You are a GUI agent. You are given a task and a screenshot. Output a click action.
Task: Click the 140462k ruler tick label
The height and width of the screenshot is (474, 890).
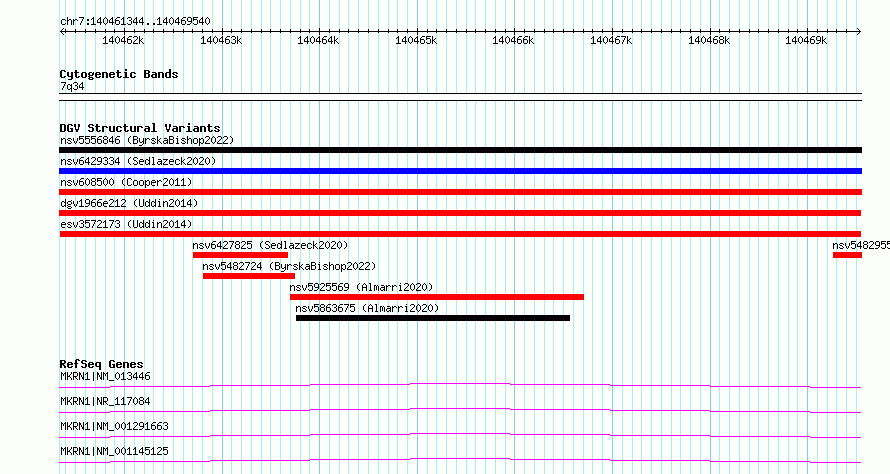123,40
